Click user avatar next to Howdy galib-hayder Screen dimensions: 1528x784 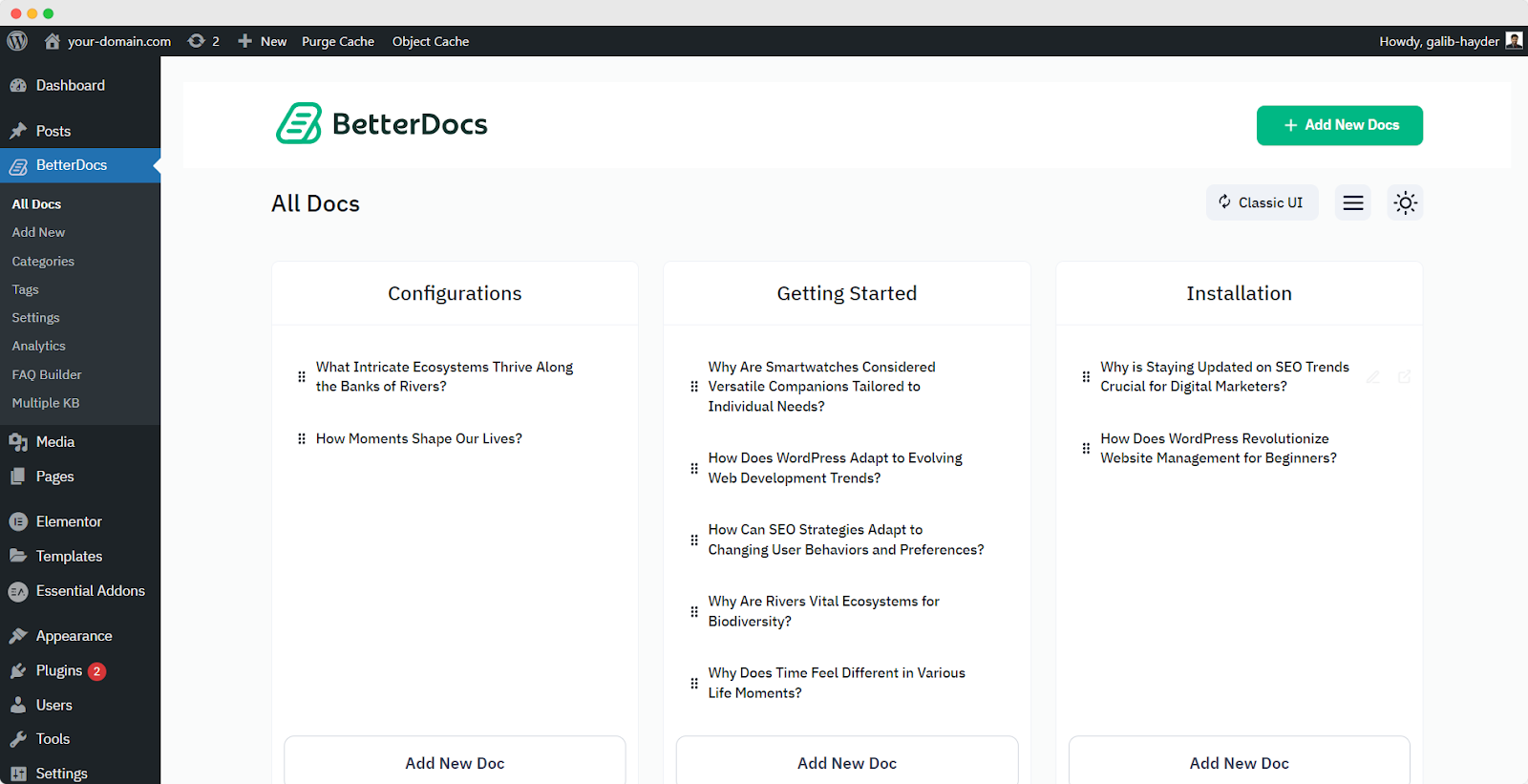(x=1514, y=40)
